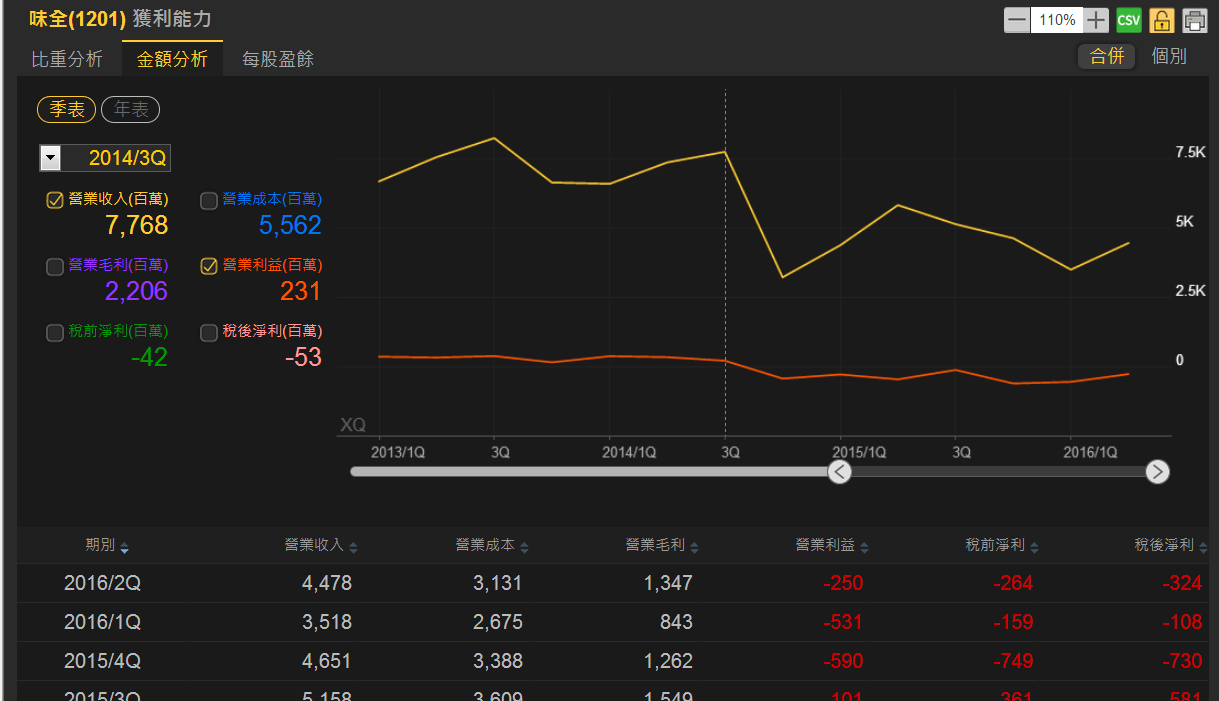Click the printer icon

coord(1194,20)
